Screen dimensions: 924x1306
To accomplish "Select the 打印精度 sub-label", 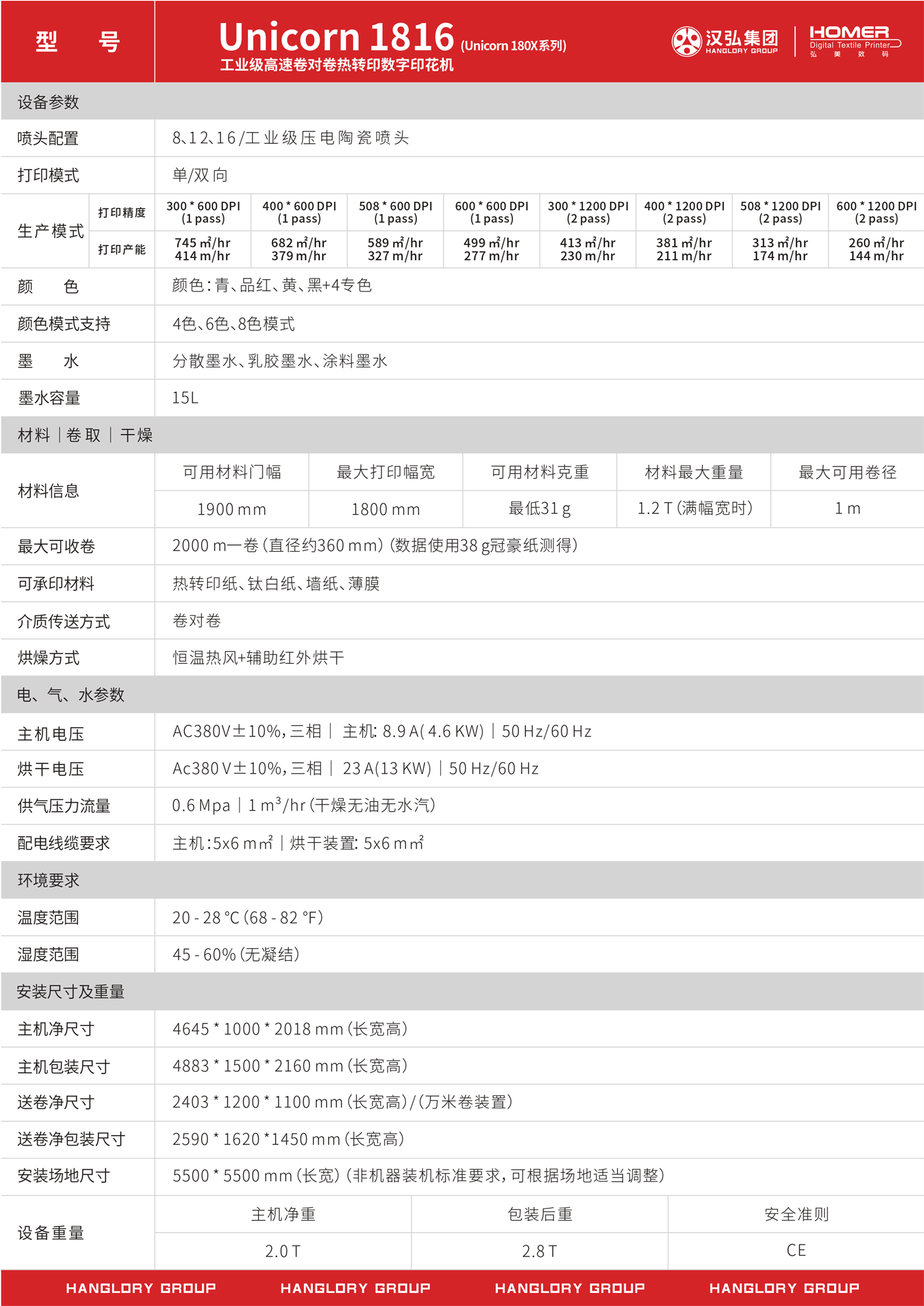I will (122, 212).
